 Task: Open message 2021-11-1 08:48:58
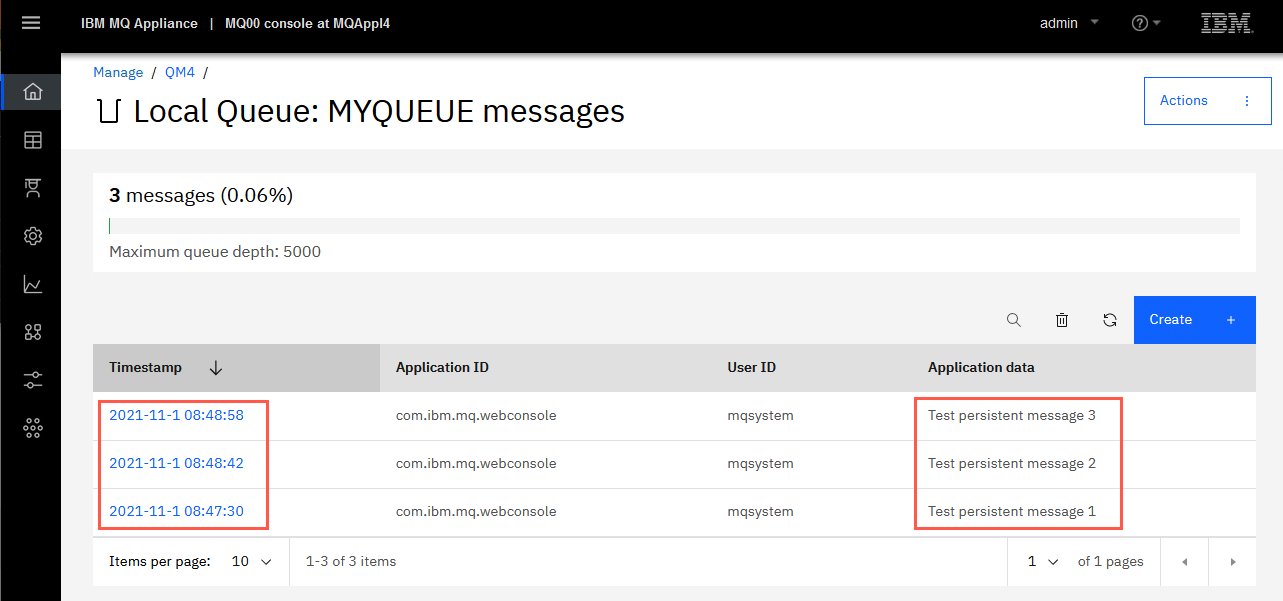(x=176, y=415)
